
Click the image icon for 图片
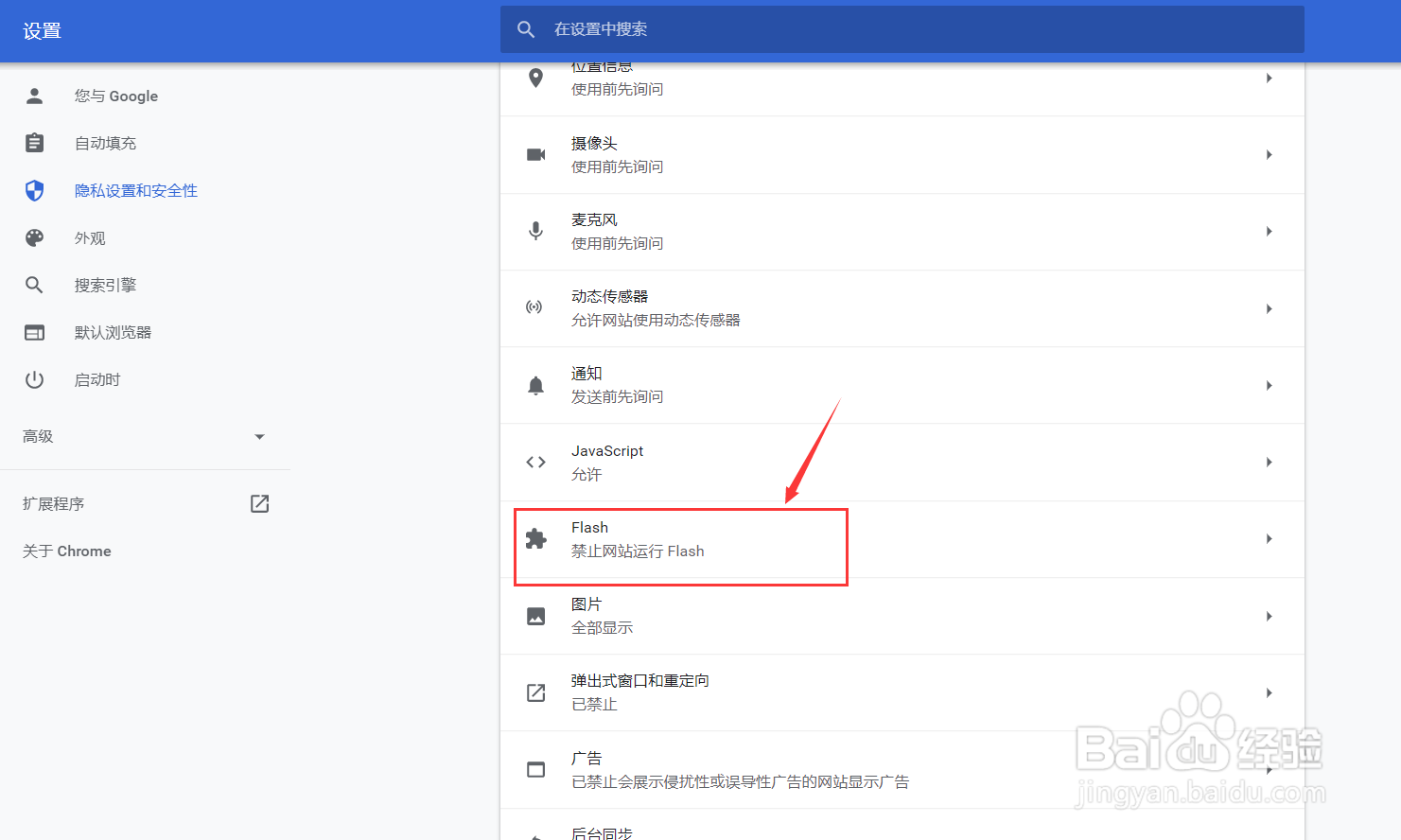[x=536, y=616]
